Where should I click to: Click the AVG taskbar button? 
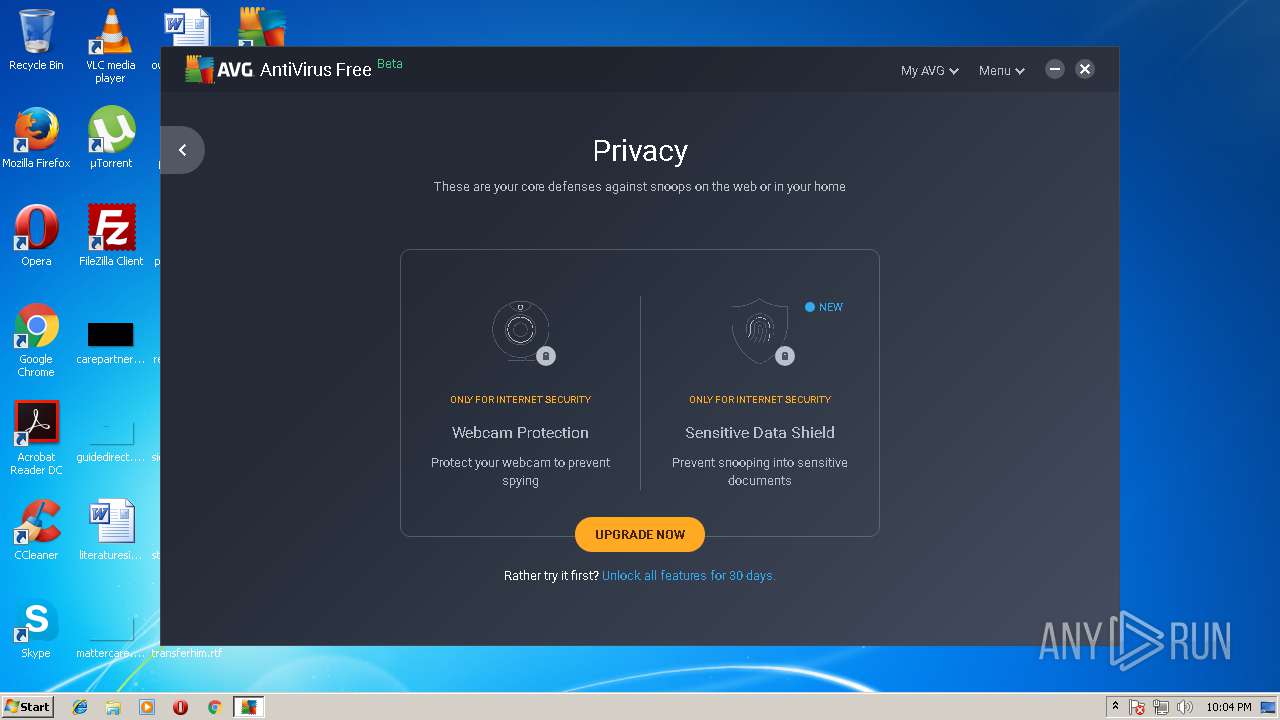[x=248, y=707]
